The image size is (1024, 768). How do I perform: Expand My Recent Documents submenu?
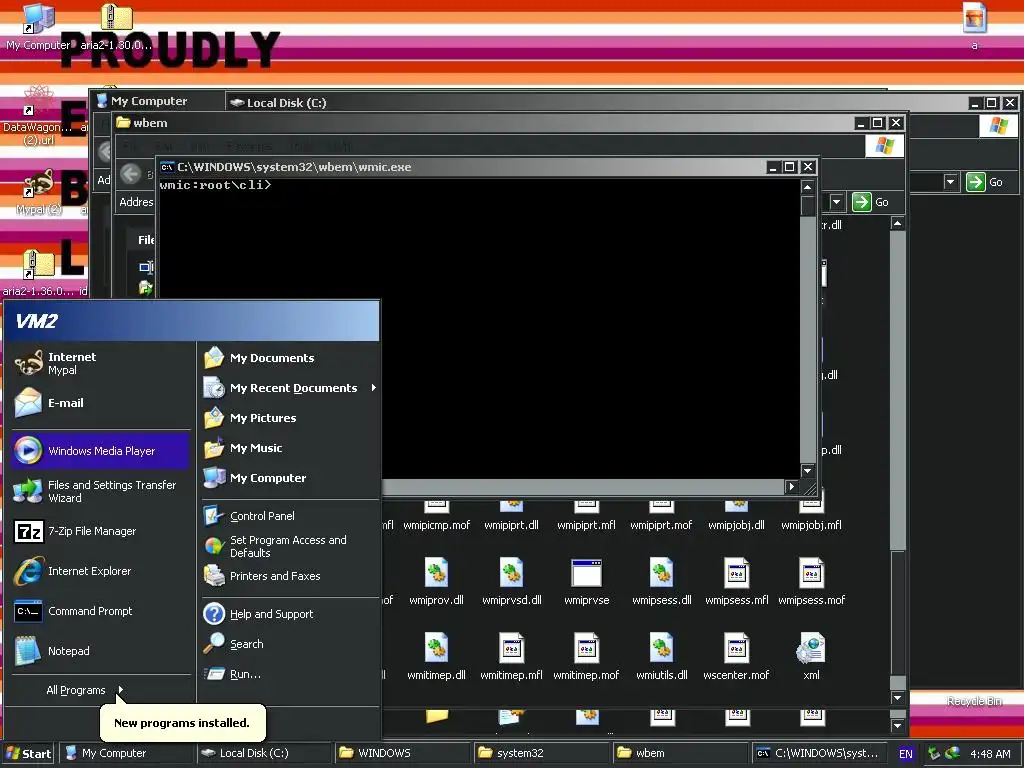[290, 388]
